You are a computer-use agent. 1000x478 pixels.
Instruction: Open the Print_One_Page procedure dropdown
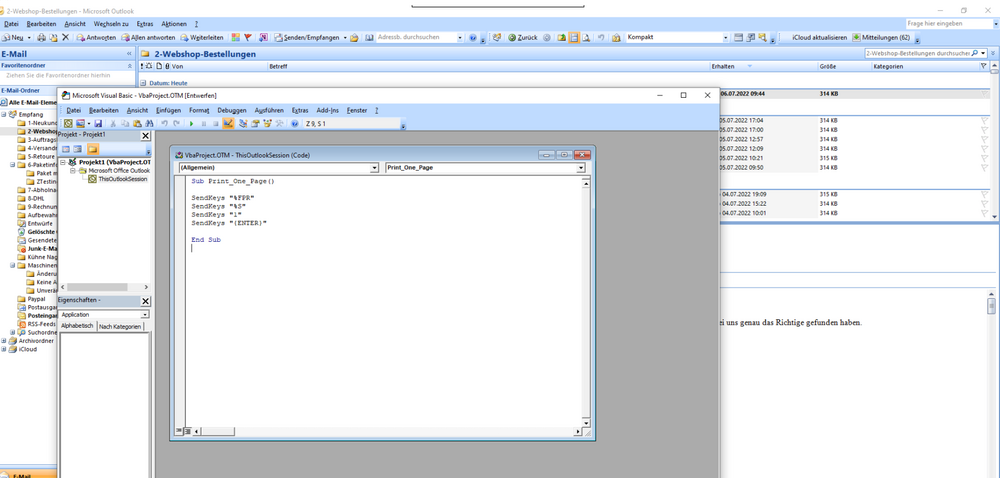[x=580, y=168]
